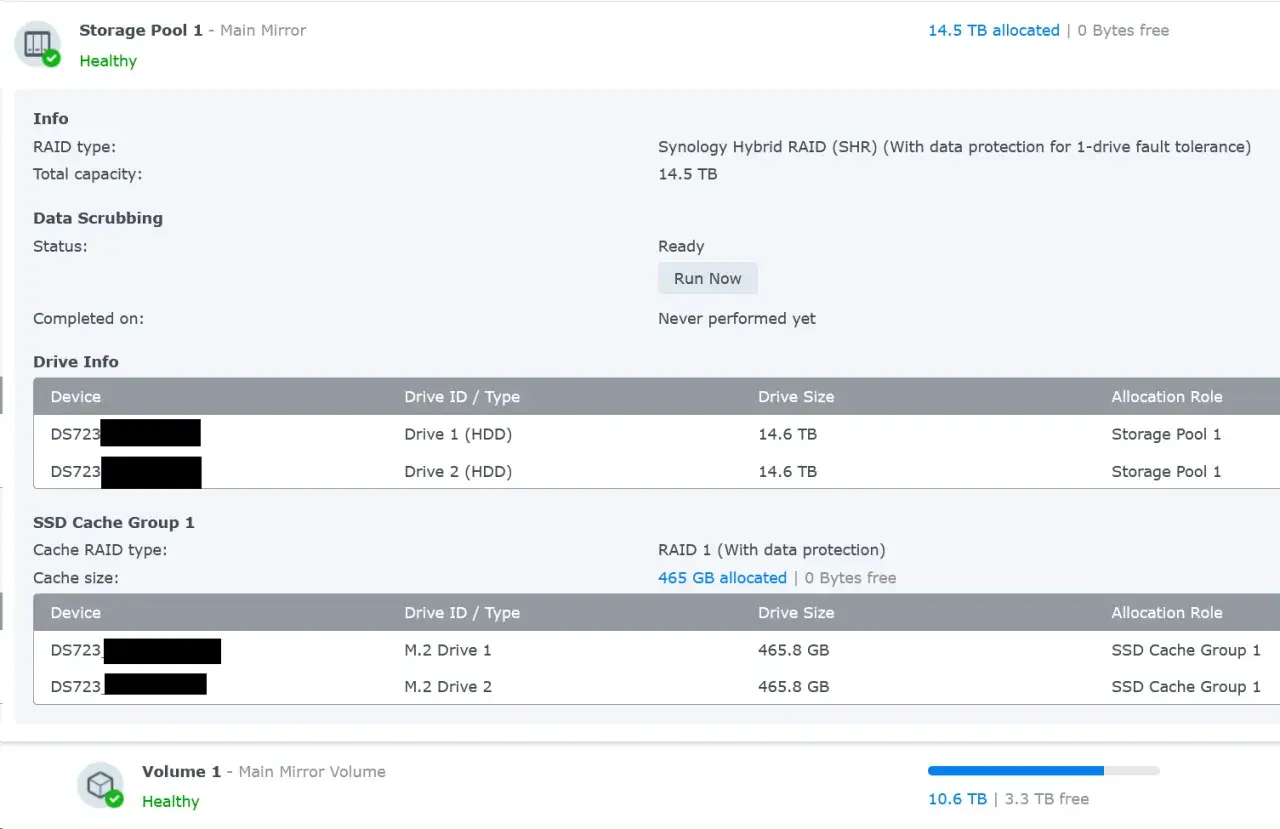Image resolution: width=1280 pixels, height=829 pixels.
Task: Open the 14.5 TB allocated link
Action: (x=993, y=30)
